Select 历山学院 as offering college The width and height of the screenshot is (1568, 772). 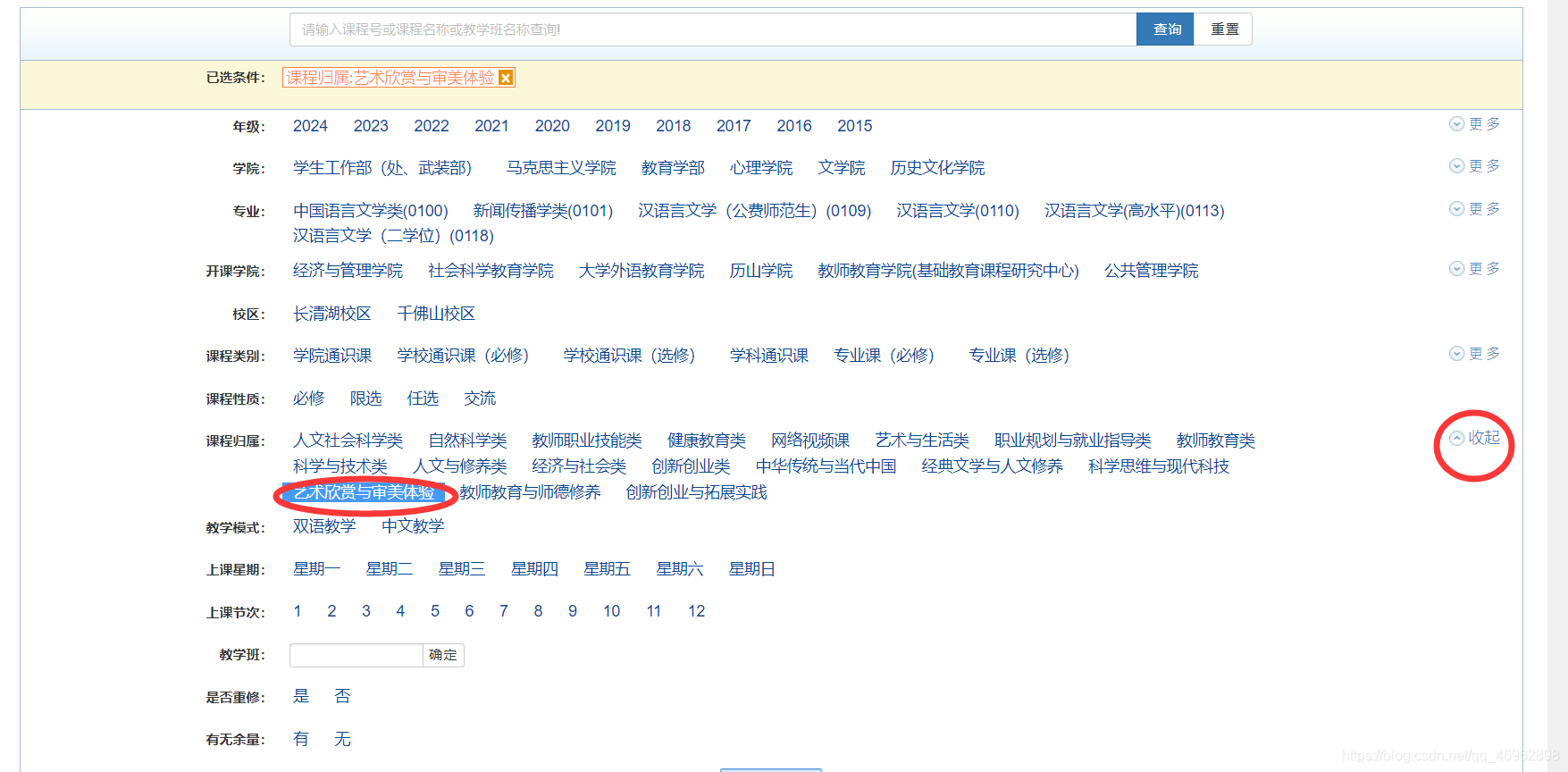tap(761, 271)
